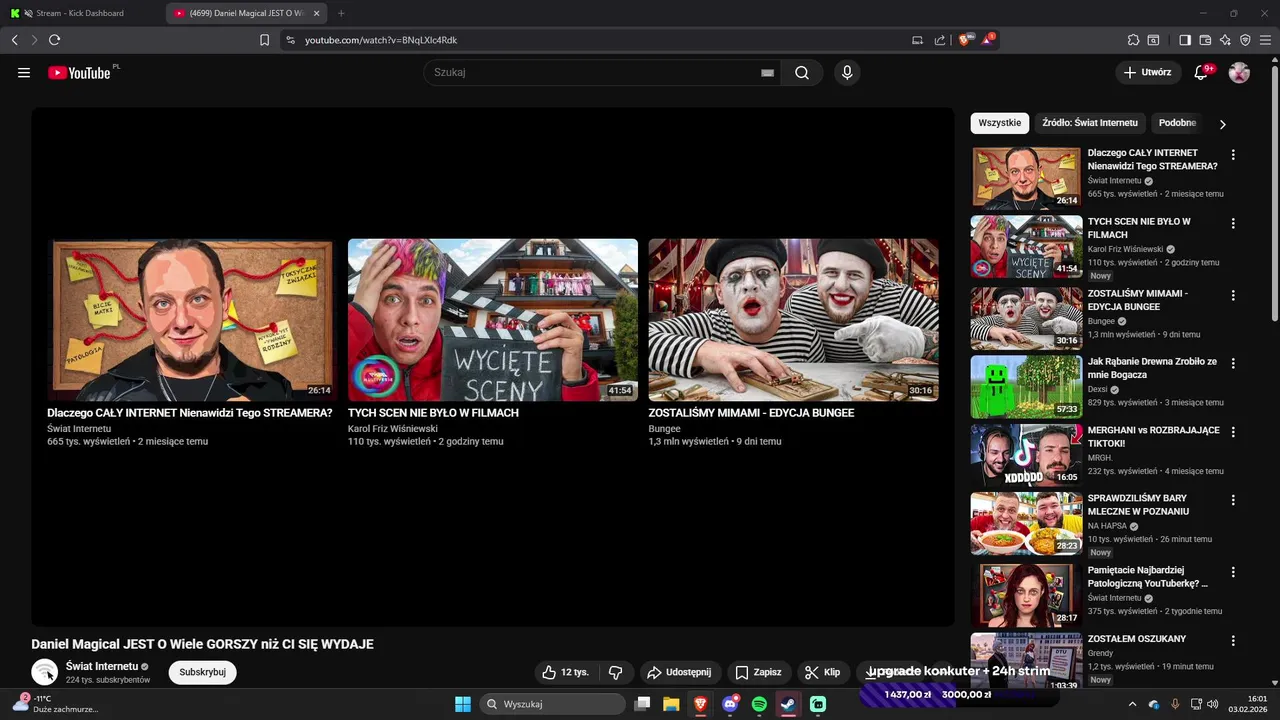Open options for Dlaczego CAŁY INTERNET sidebar video

[1233, 155]
